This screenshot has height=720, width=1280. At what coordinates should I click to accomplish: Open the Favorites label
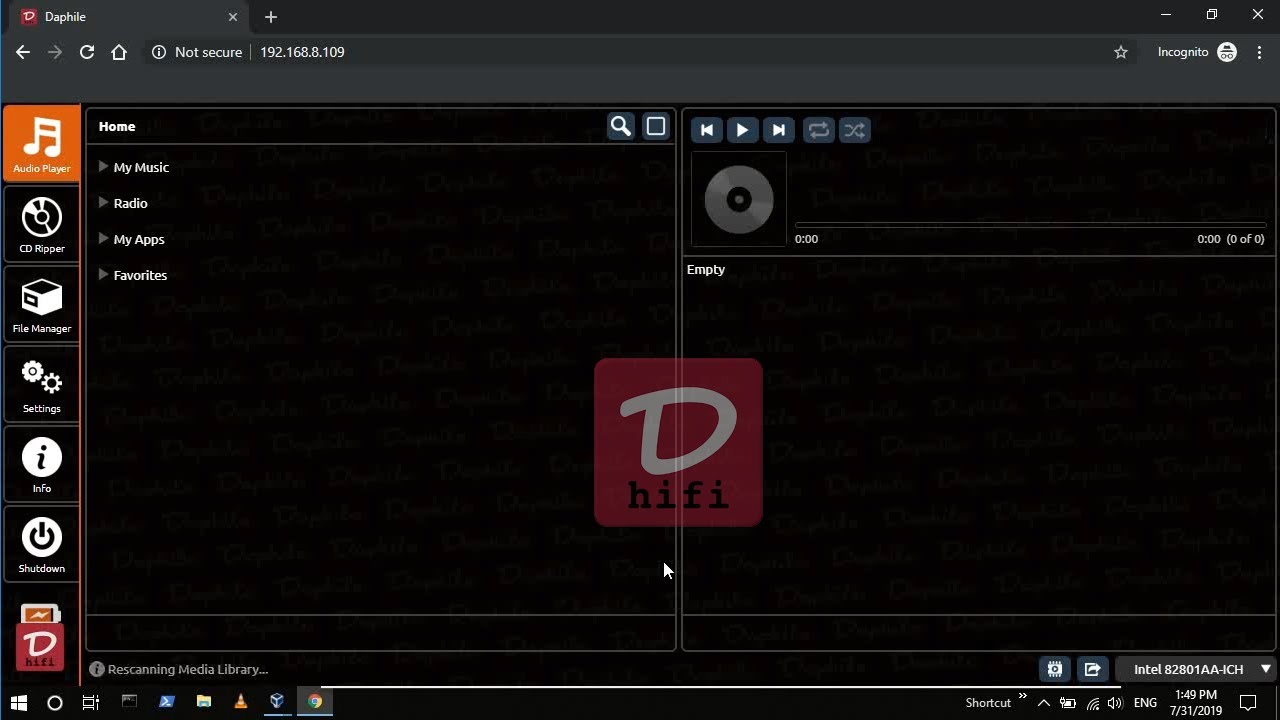(x=140, y=275)
